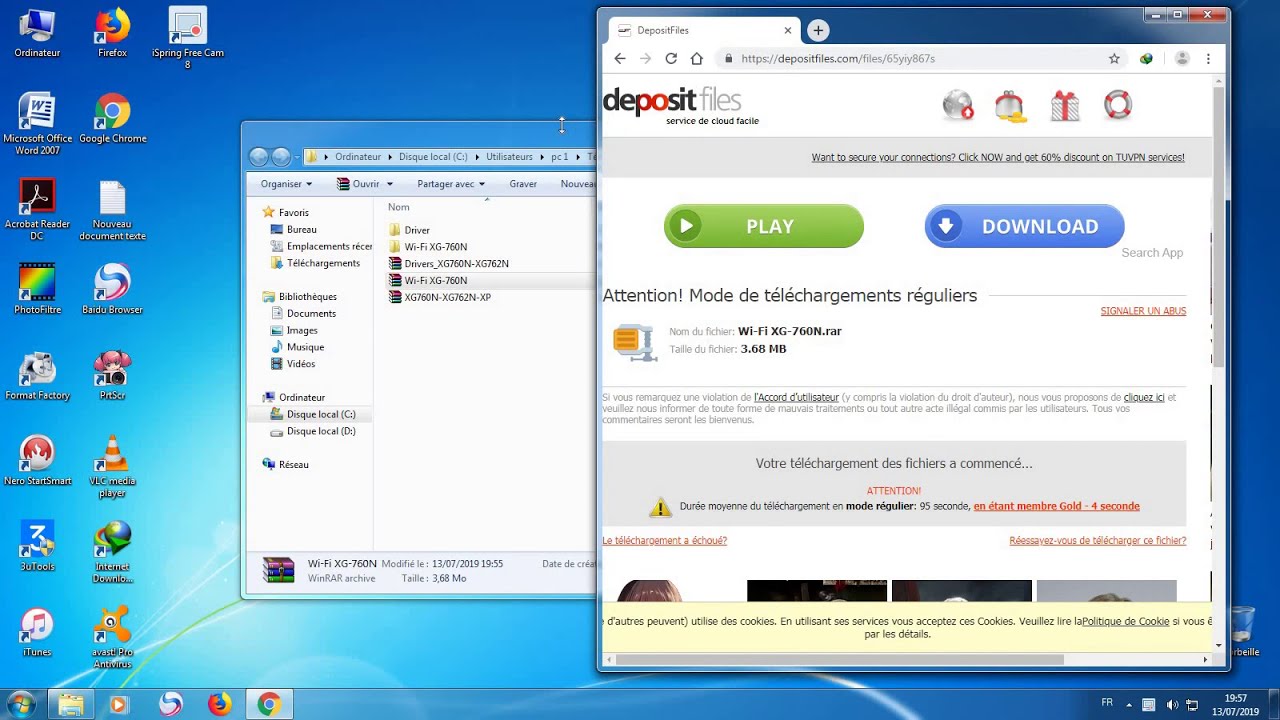Viewport: 1280px width, 720px height.
Task: Open Nouveau document texte file icon
Action: 112,211
